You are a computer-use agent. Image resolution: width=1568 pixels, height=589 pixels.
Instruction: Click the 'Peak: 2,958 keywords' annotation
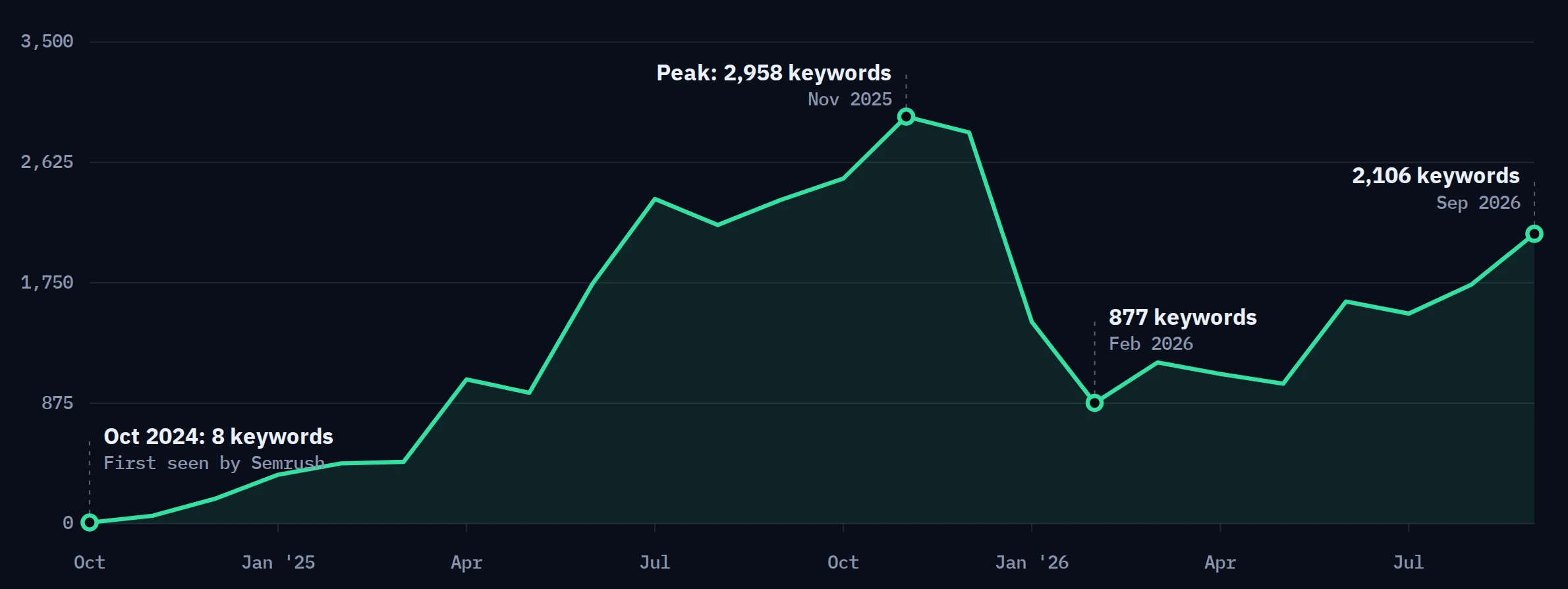point(773,73)
